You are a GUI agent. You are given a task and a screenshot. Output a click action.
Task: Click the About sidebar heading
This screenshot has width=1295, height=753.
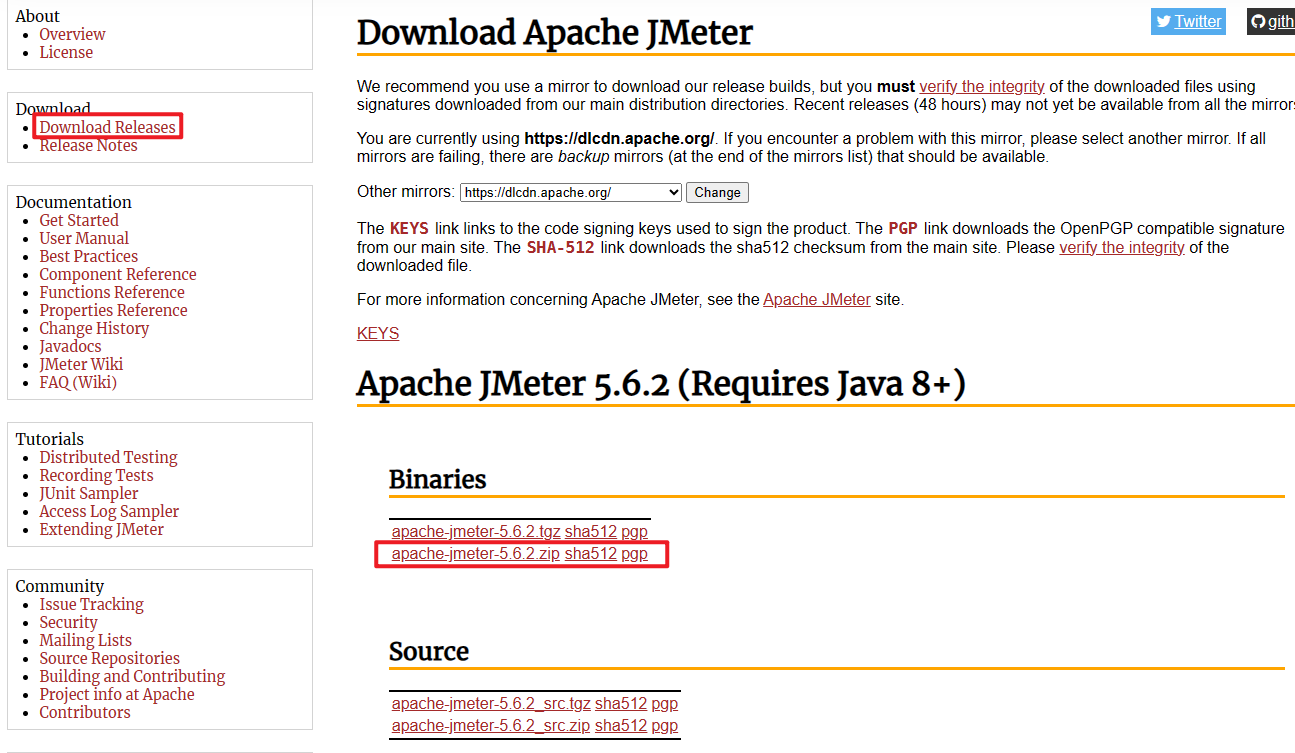38,16
